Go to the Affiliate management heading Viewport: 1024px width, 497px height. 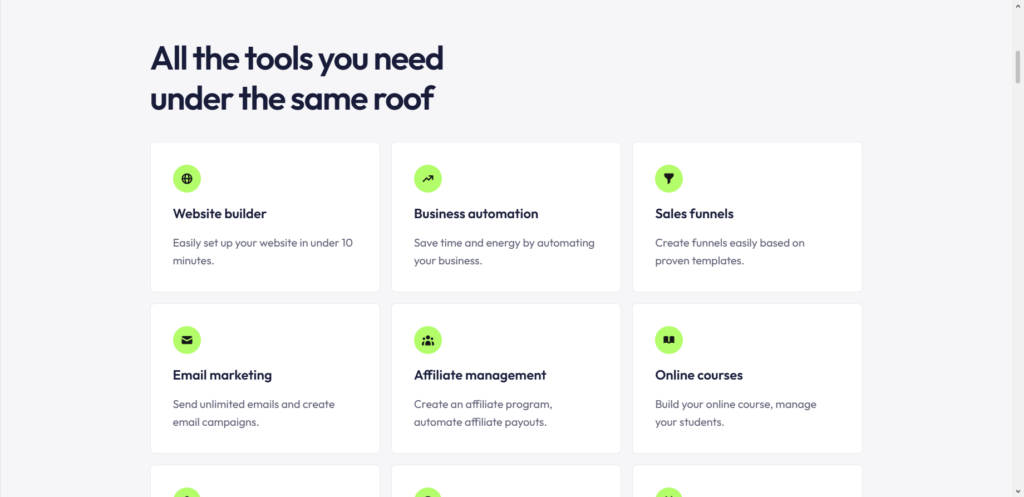(480, 375)
